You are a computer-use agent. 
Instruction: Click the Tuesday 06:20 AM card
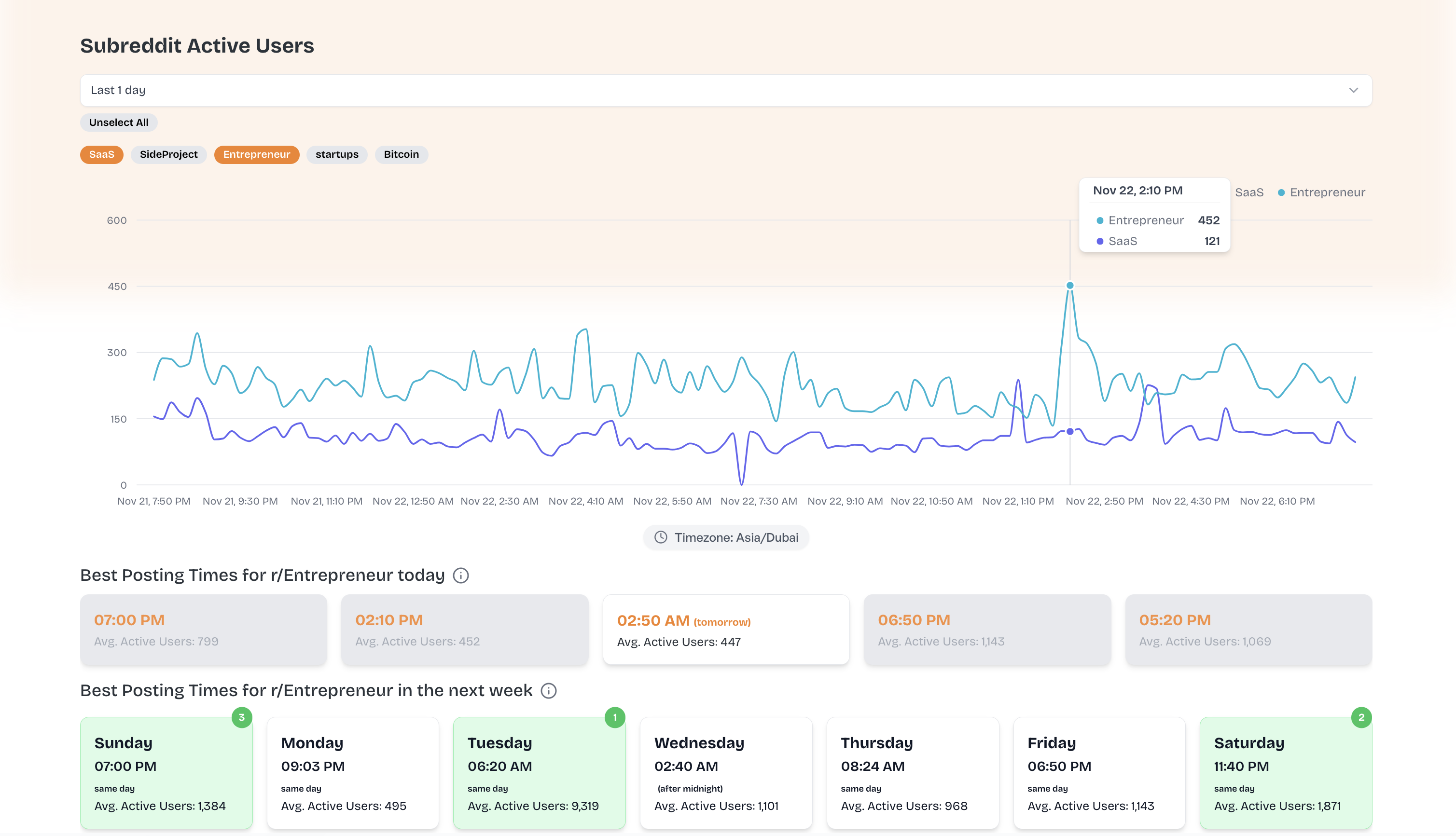540,773
